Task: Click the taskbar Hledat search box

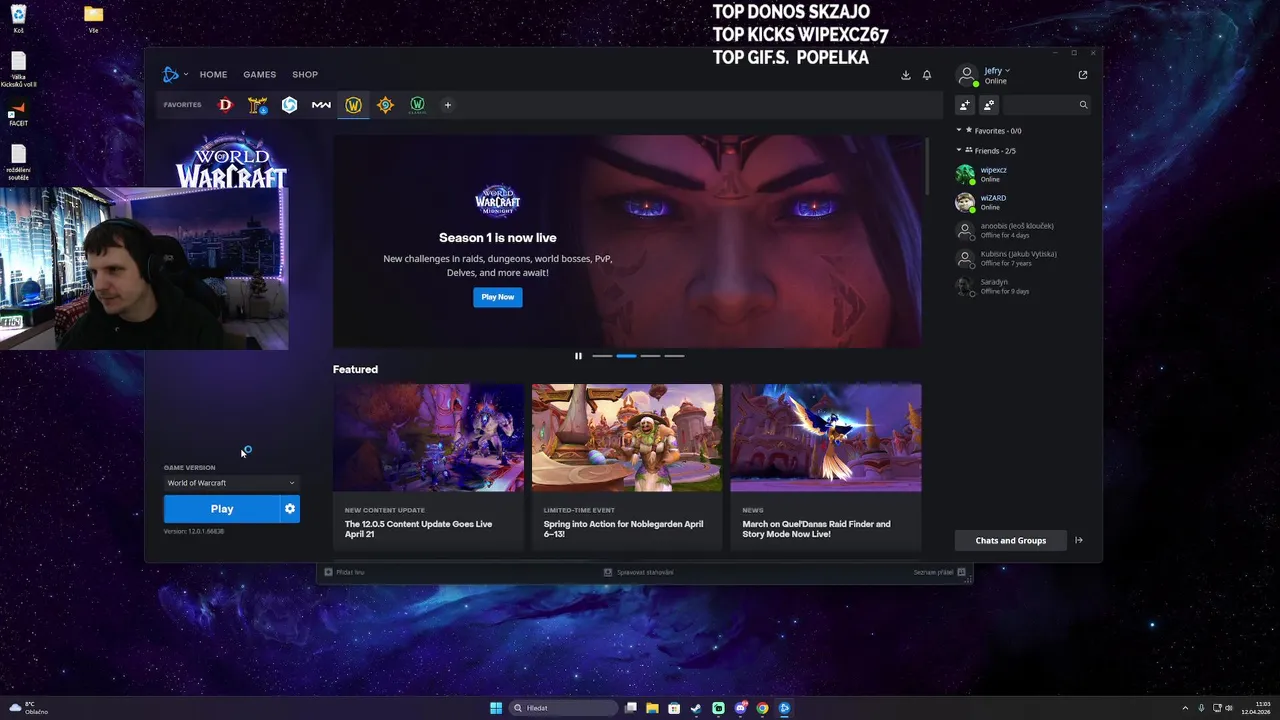Action: pos(563,708)
